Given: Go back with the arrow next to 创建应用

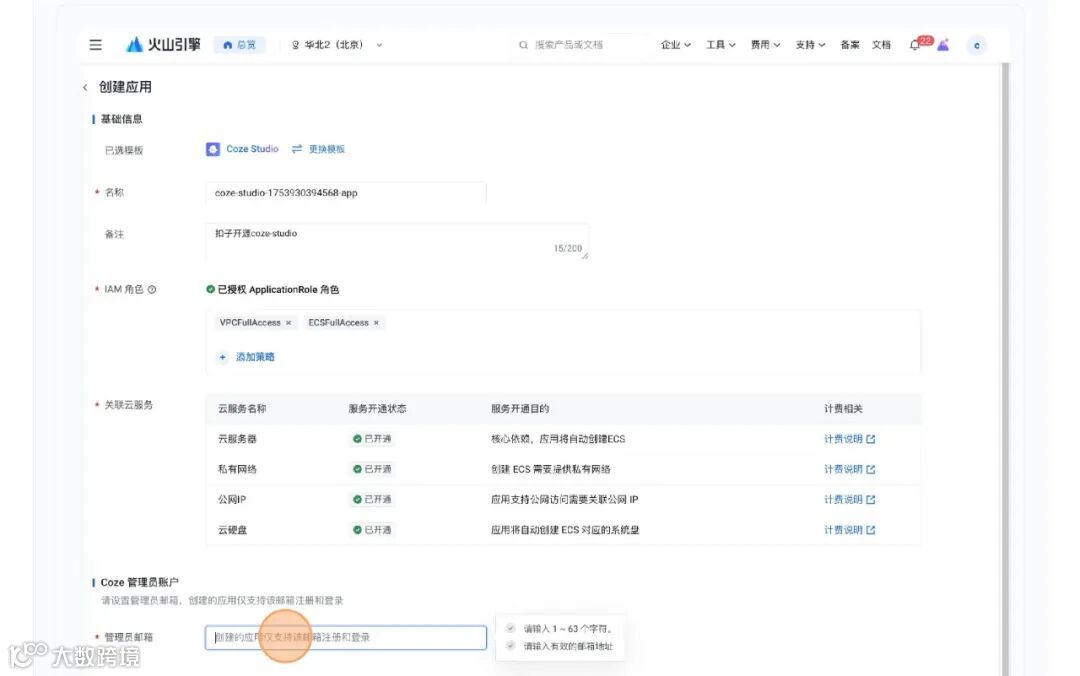Looking at the screenshot, I should click(85, 88).
